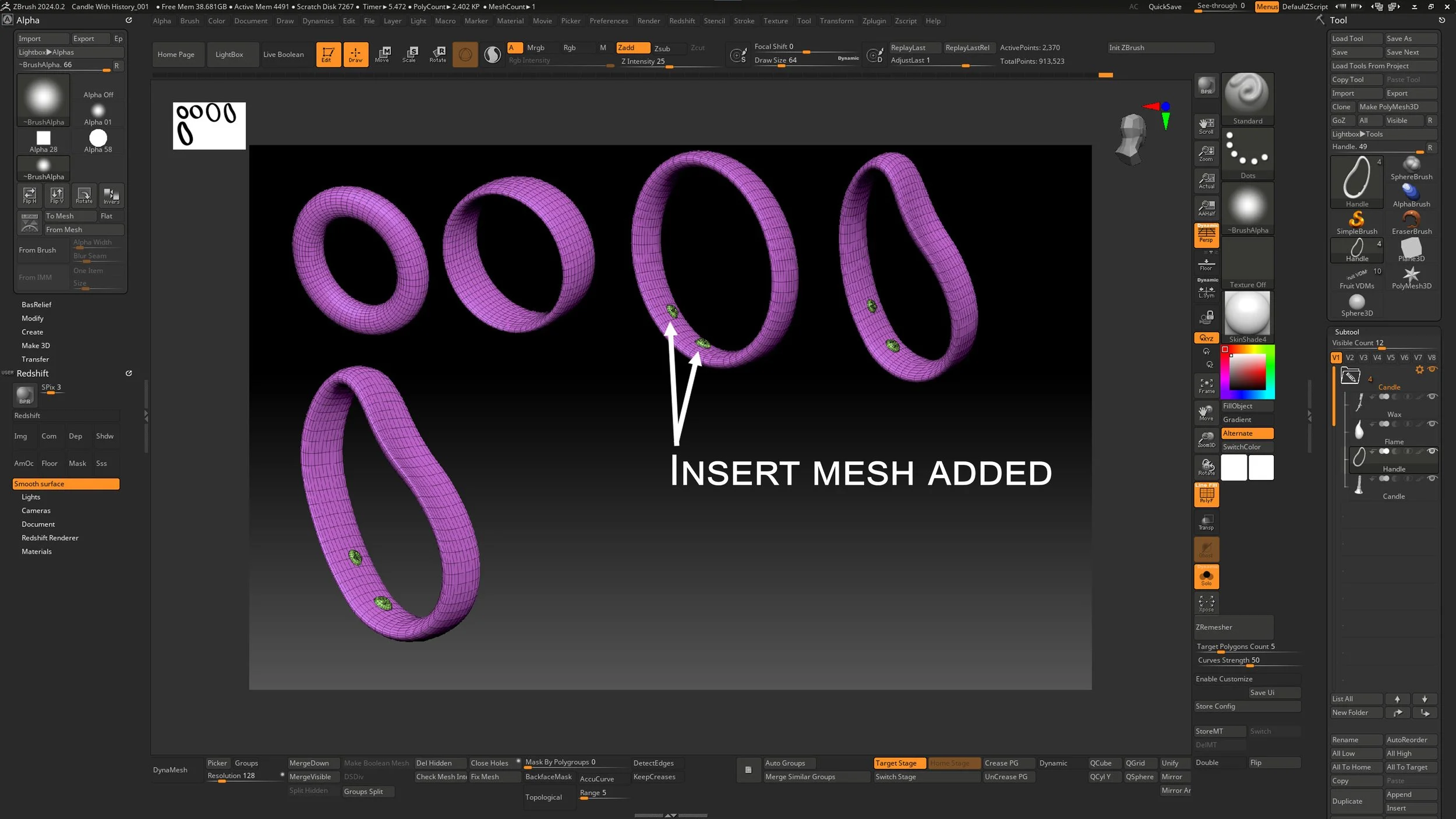The height and width of the screenshot is (819, 1456).
Task: Select the Move transform tool icon
Action: (x=382, y=54)
